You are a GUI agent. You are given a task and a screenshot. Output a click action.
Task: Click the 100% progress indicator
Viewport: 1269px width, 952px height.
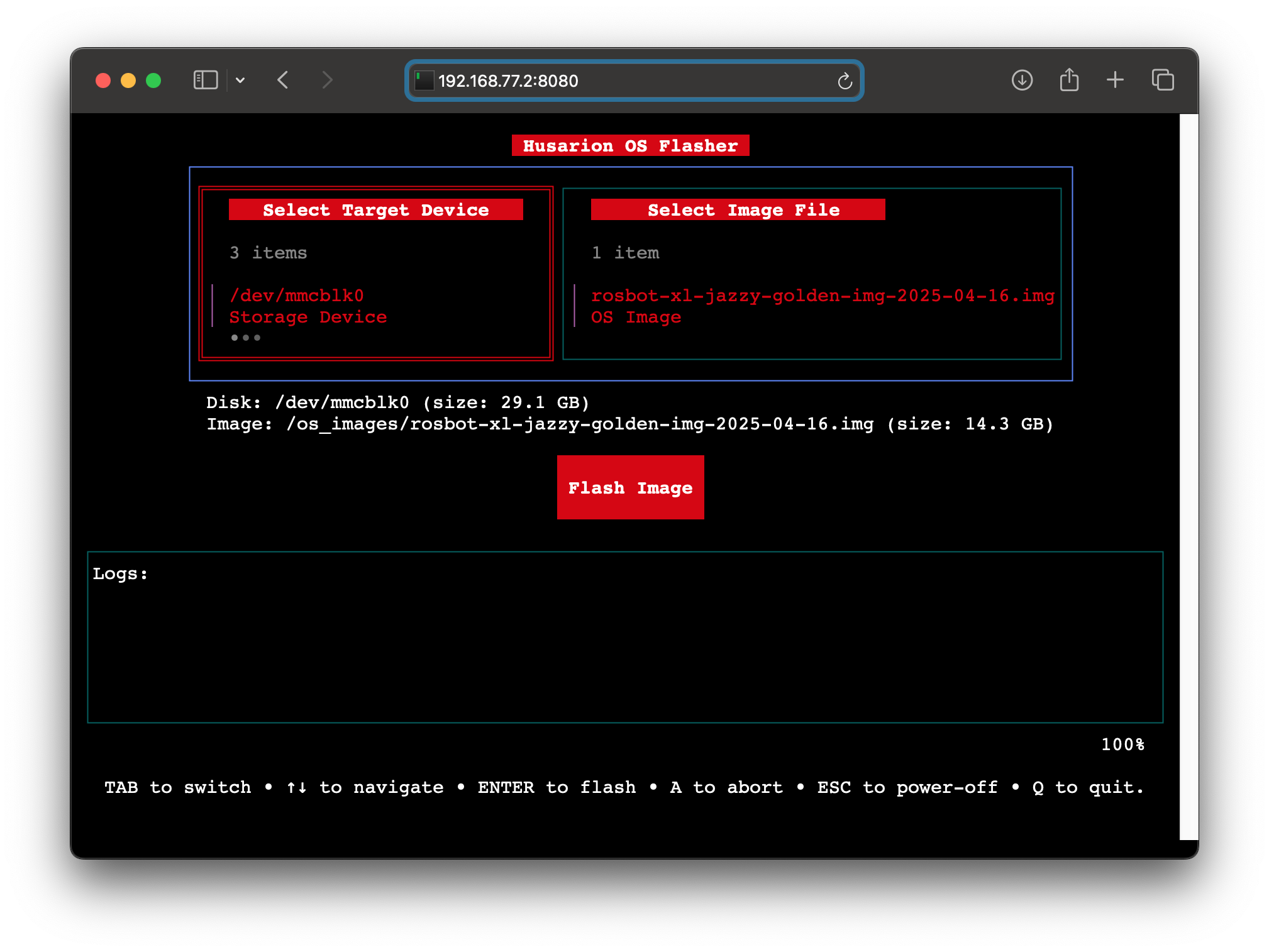[1122, 744]
